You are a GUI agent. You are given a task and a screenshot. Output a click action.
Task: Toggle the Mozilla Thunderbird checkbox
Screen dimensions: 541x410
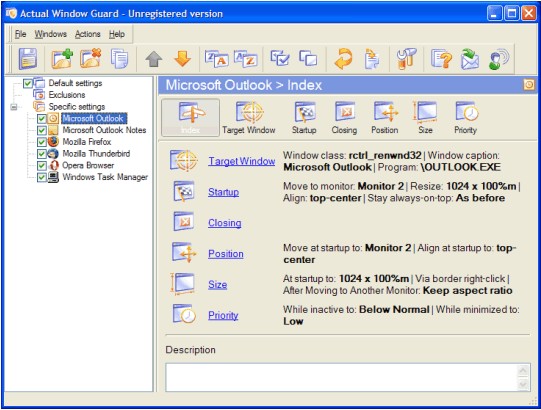tap(41, 154)
